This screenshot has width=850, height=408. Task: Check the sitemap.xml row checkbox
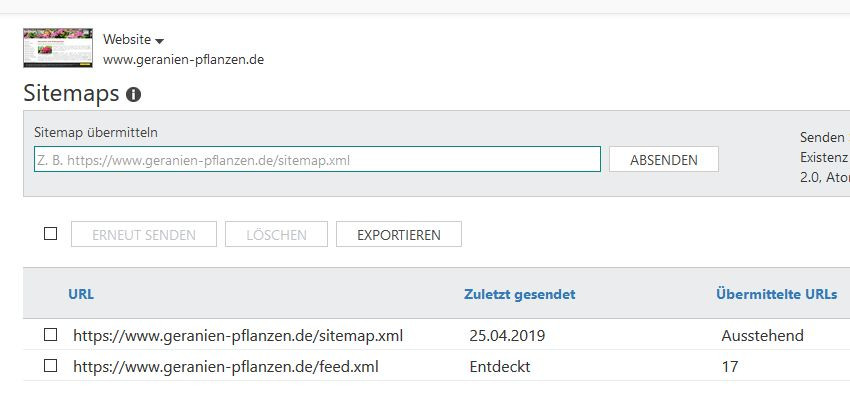(x=50, y=335)
